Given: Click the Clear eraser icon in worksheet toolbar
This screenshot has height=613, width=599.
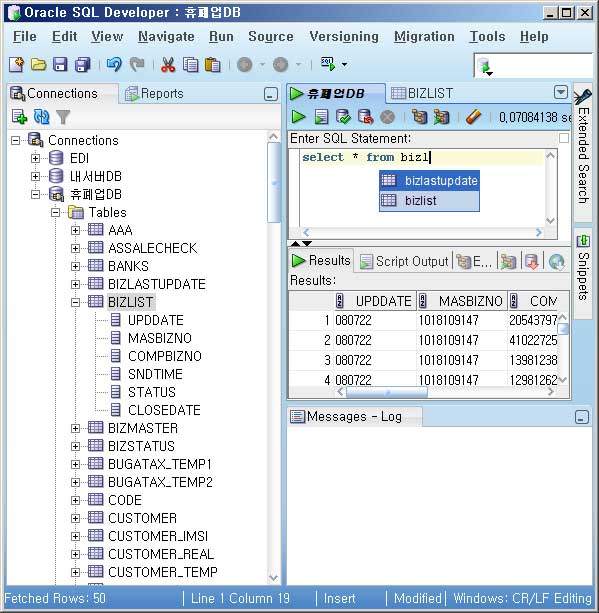Looking at the screenshot, I should [x=473, y=117].
